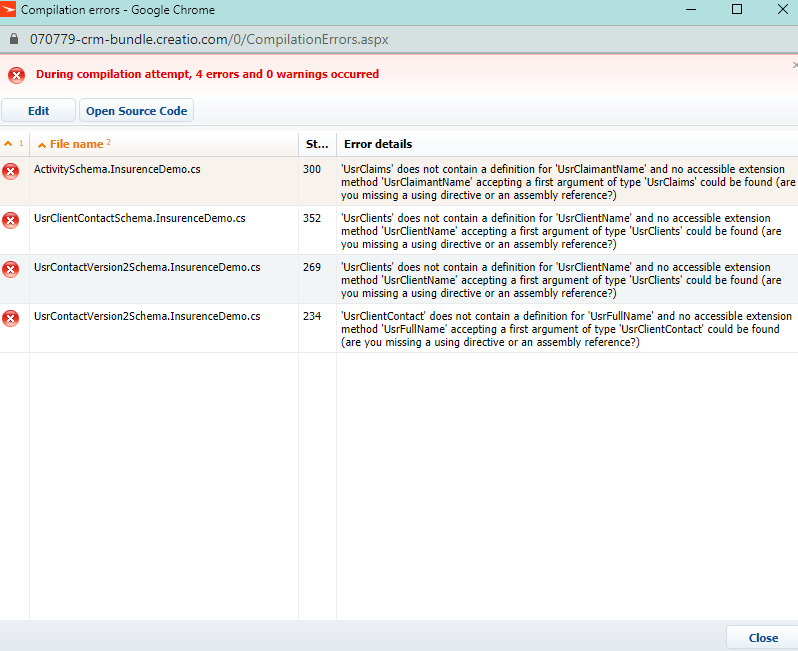This screenshot has height=651, width=798.
Task: Click line number 234 cell
Action: coord(311,316)
